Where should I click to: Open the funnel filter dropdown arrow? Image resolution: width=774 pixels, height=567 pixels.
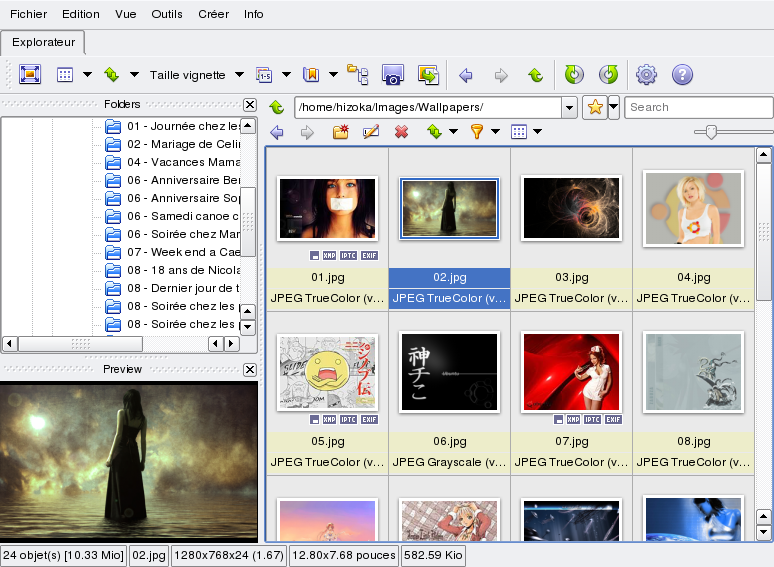tap(495, 132)
